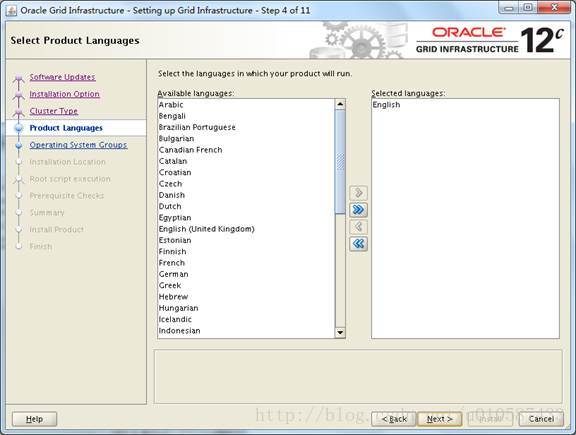Screen dimensions: 576x435
Task: Click the add all languages double-arrow button
Action: pyautogui.click(x=358, y=209)
